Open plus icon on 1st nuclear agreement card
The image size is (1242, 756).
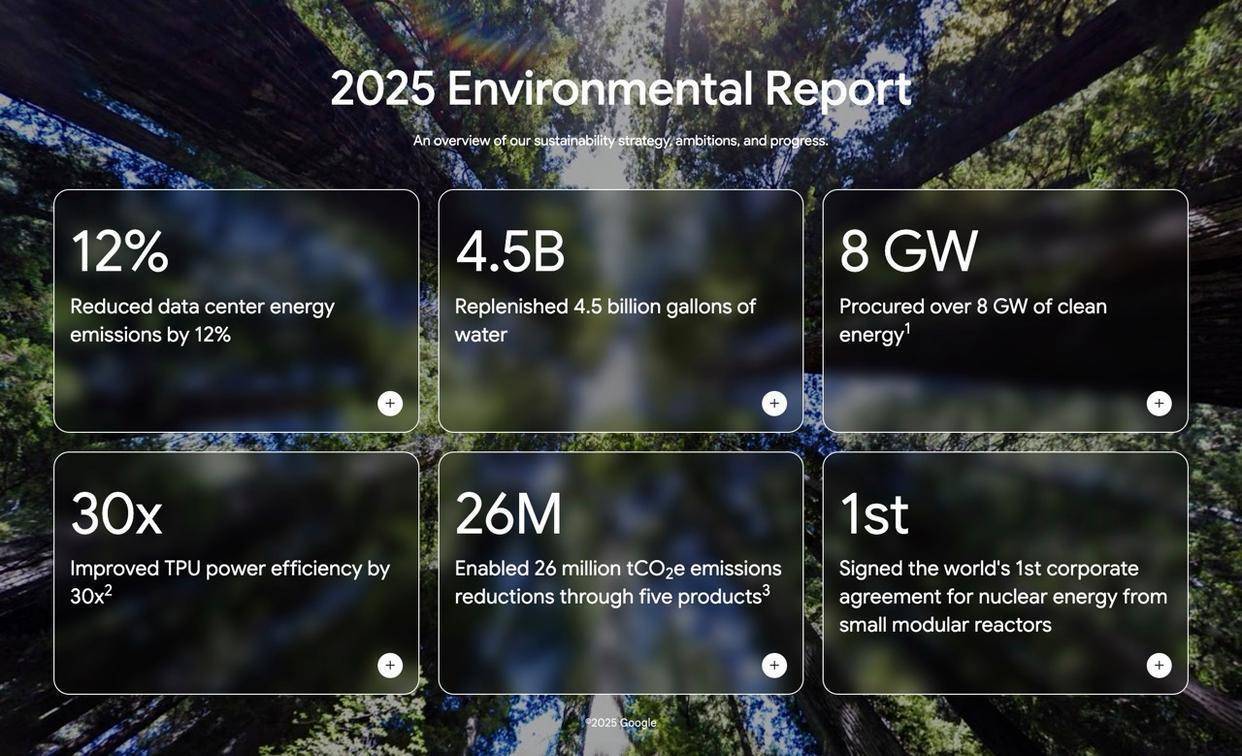coord(1159,666)
